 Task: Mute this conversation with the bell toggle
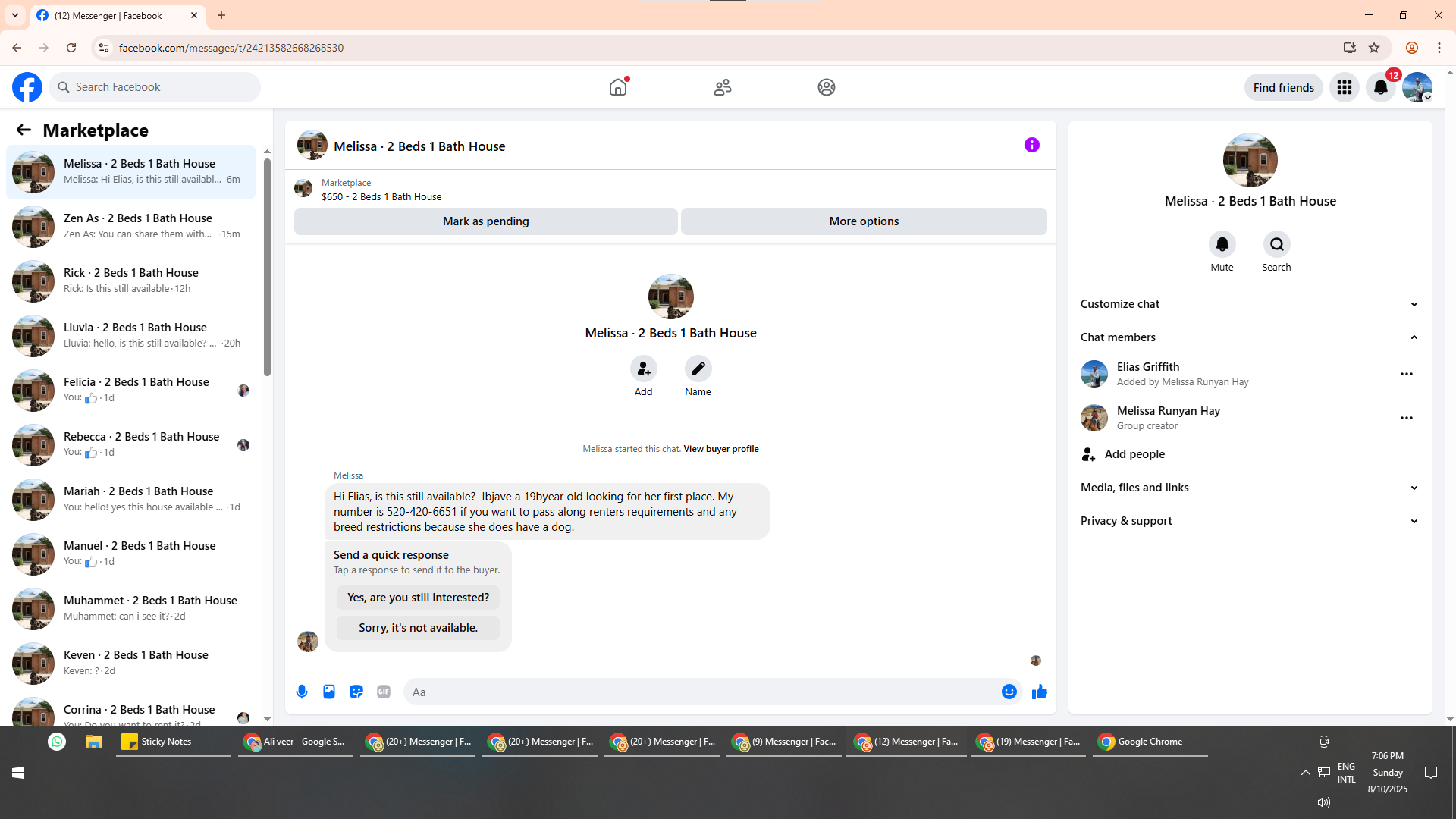(1222, 244)
